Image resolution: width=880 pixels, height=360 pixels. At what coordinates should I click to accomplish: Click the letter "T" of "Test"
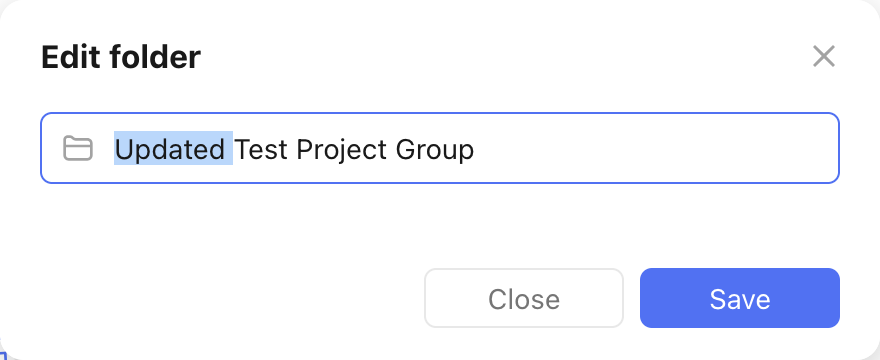point(241,149)
